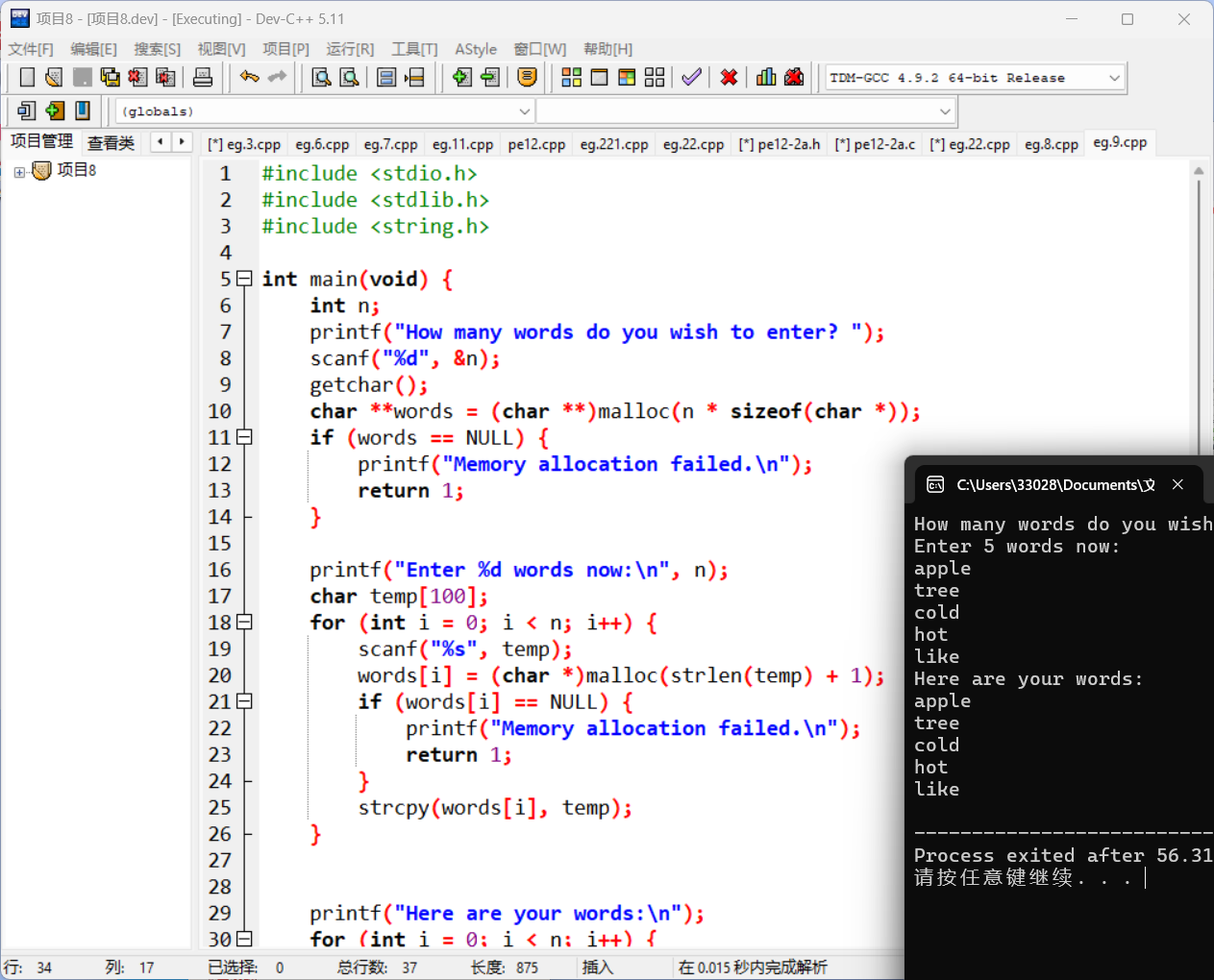Open the 运行[R] menu
1214x980 pixels.
pyautogui.click(x=350, y=49)
